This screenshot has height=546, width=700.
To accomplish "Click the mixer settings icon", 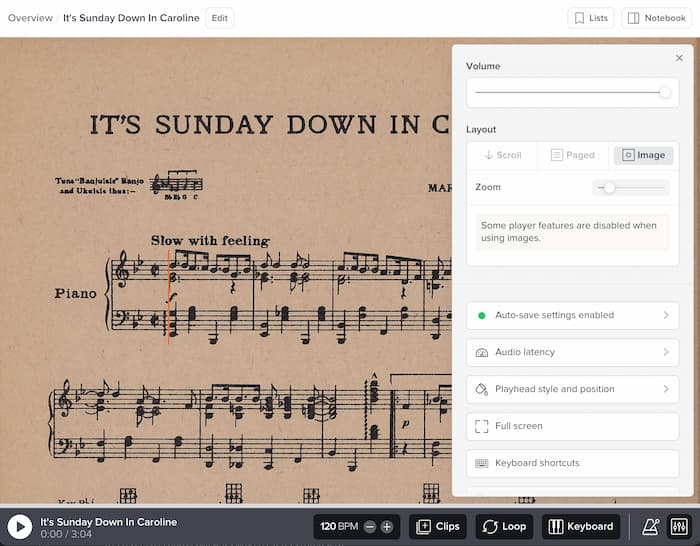I will (679, 526).
